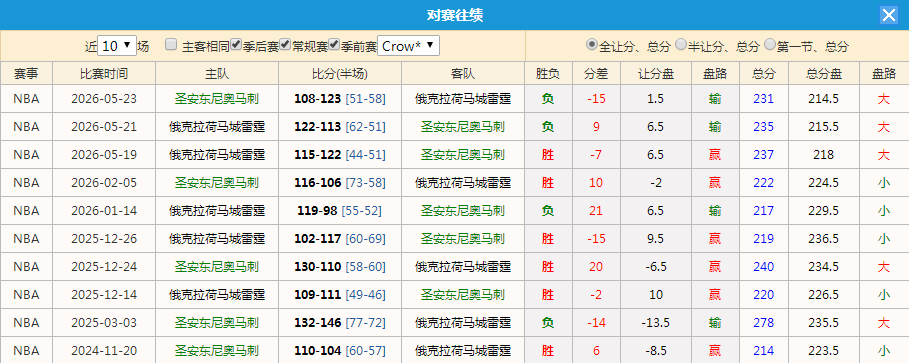
Task: Open the 109-111 score of 2025-12-14
Action: [318, 295]
